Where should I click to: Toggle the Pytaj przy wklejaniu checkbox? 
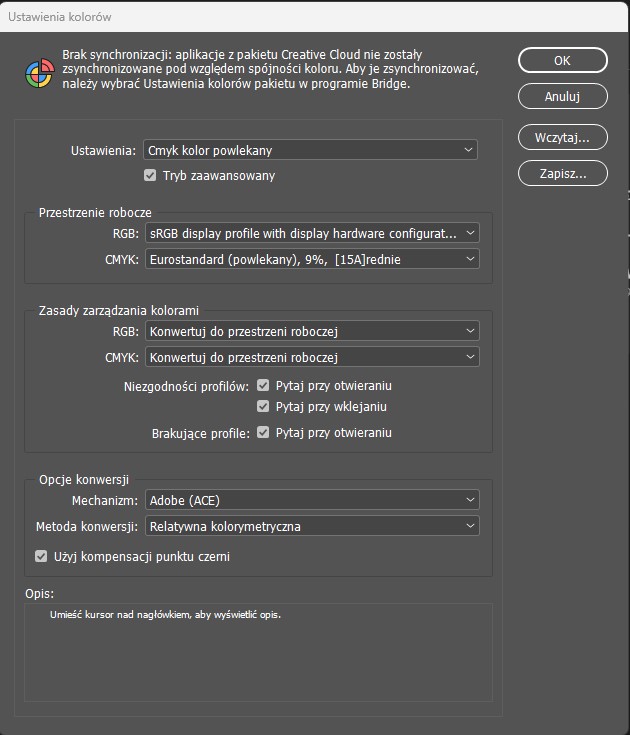point(263,406)
